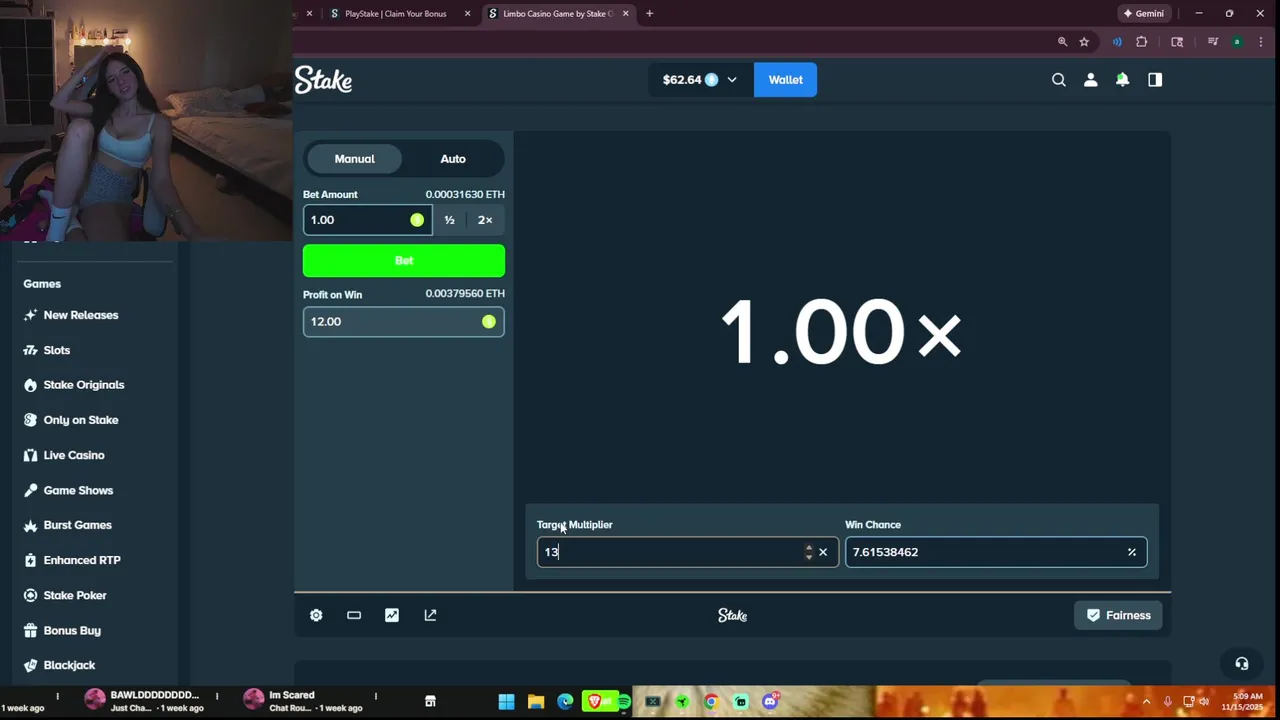Switch to theatre mode rectangle icon
Screen dimensions: 1280x720
[354, 615]
